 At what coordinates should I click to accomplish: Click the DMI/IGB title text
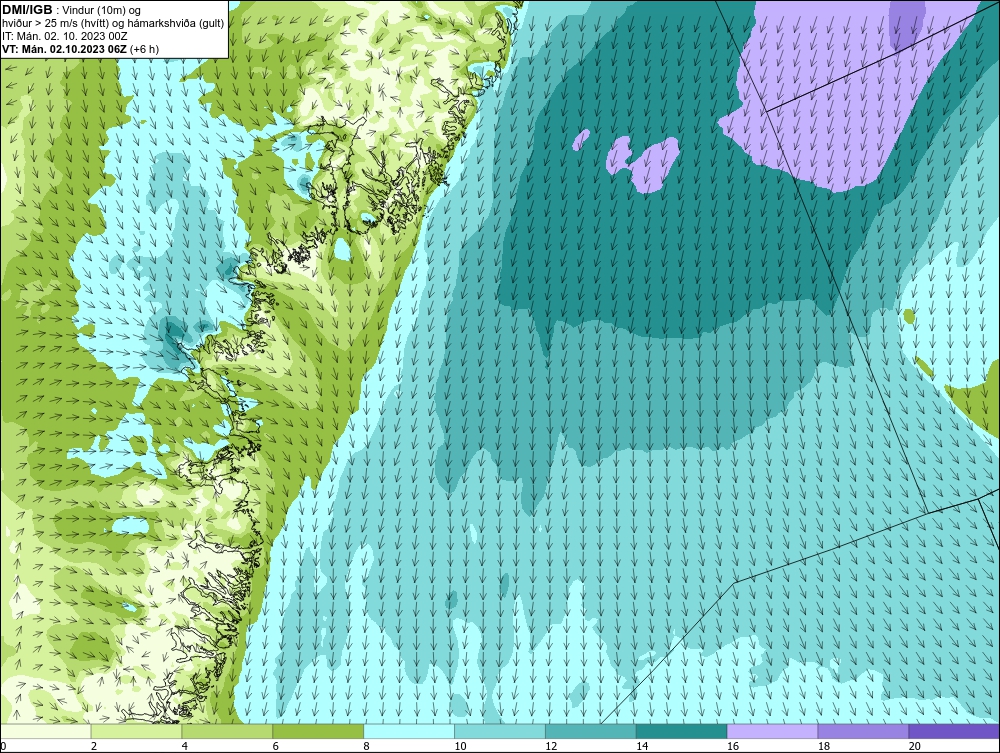pyautogui.click(x=27, y=10)
